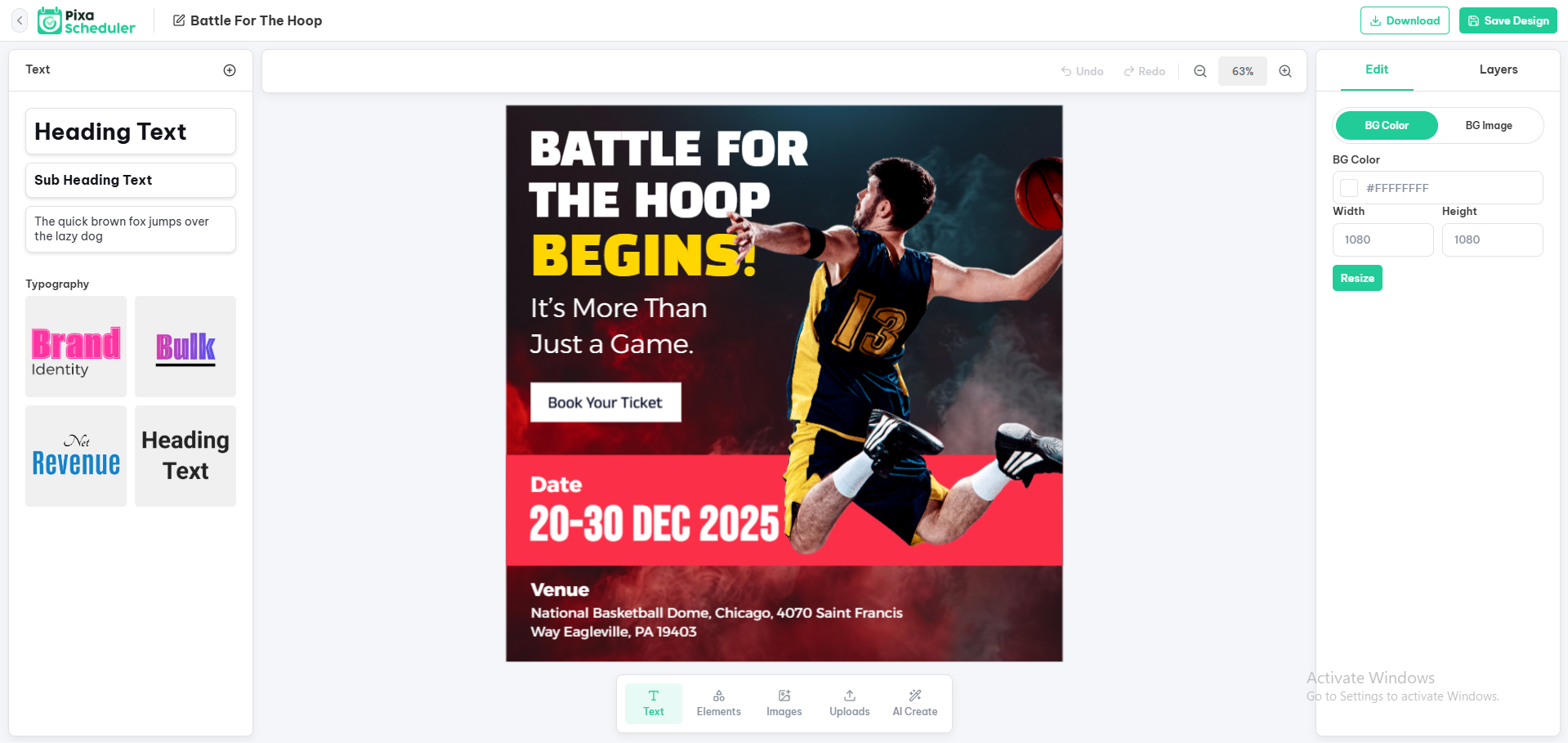
Task: Open the Uploads tool in the bottom toolbar
Action: coord(850,703)
